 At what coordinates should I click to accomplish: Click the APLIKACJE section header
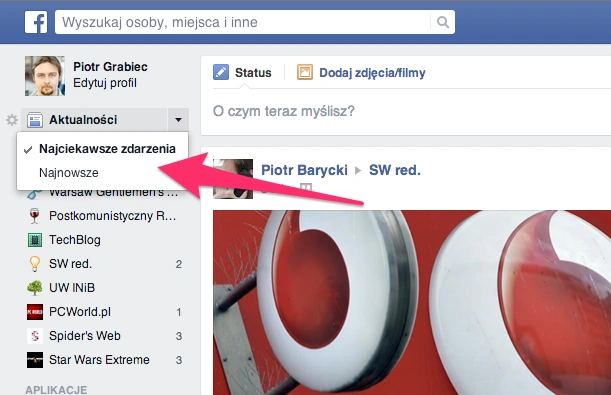(x=56, y=390)
